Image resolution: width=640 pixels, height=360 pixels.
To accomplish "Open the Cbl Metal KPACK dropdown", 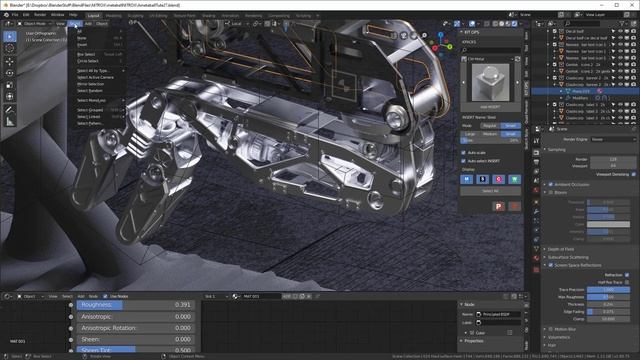I will 488,59.
